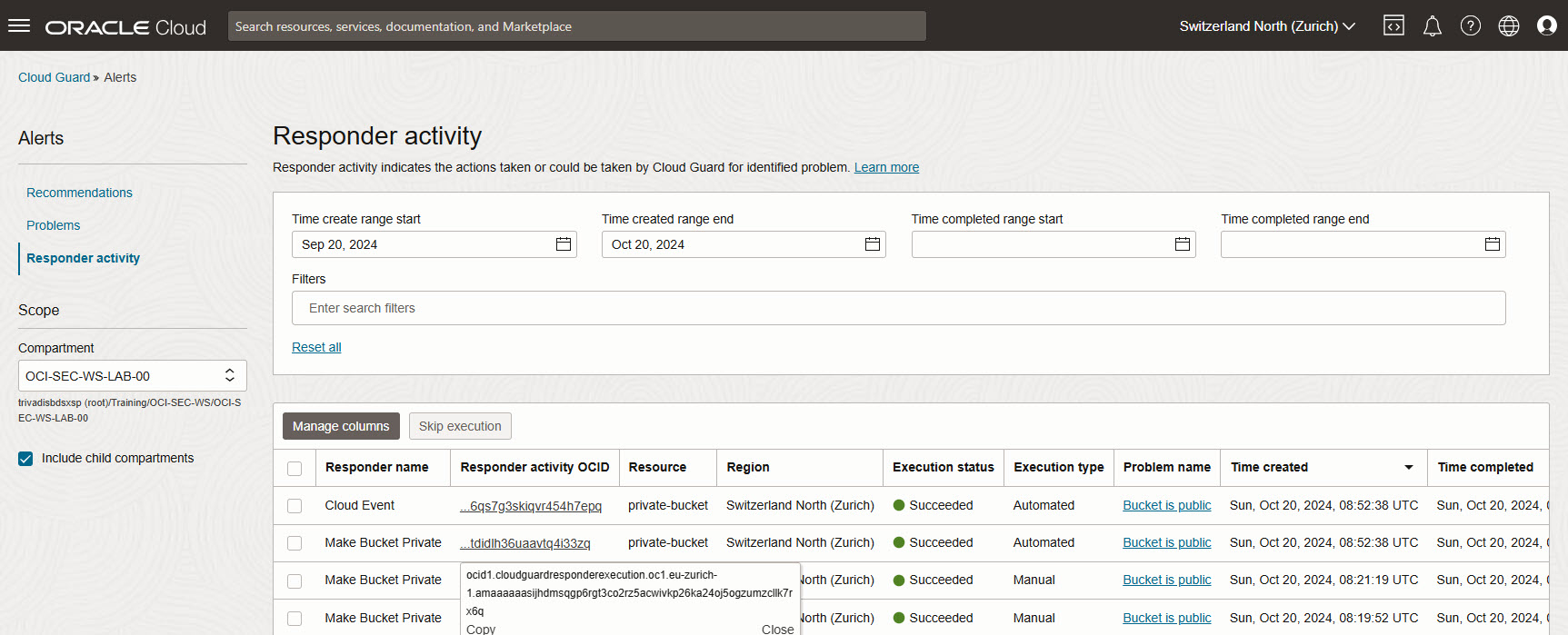Open calendar for Time created range end
The image size is (1568, 635).
pyautogui.click(x=873, y=244)
